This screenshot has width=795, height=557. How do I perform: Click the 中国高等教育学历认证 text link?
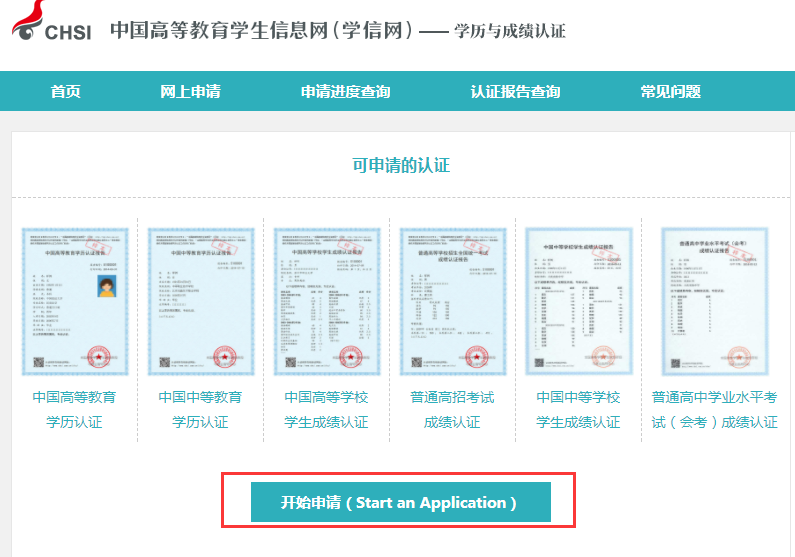(74, 409)
